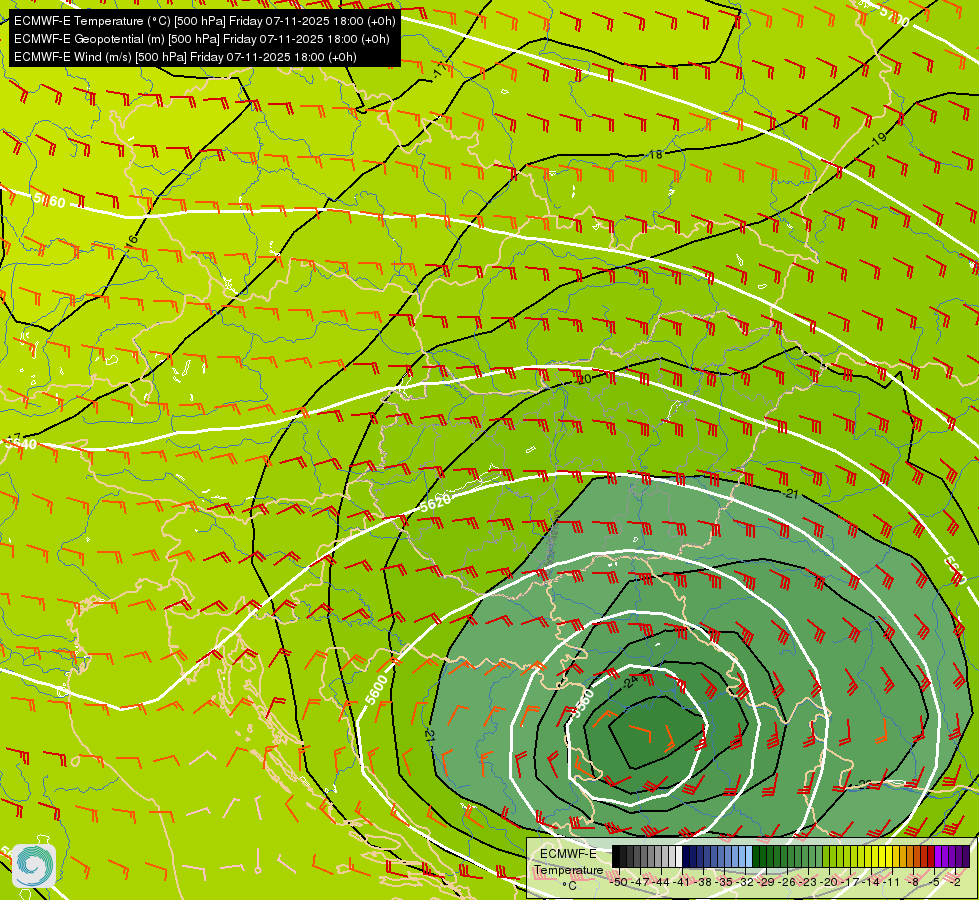This screenshot has width=979, height=900.
Task: Click the white 5660 geopotential contour label
Action: (x=49, y=200)
